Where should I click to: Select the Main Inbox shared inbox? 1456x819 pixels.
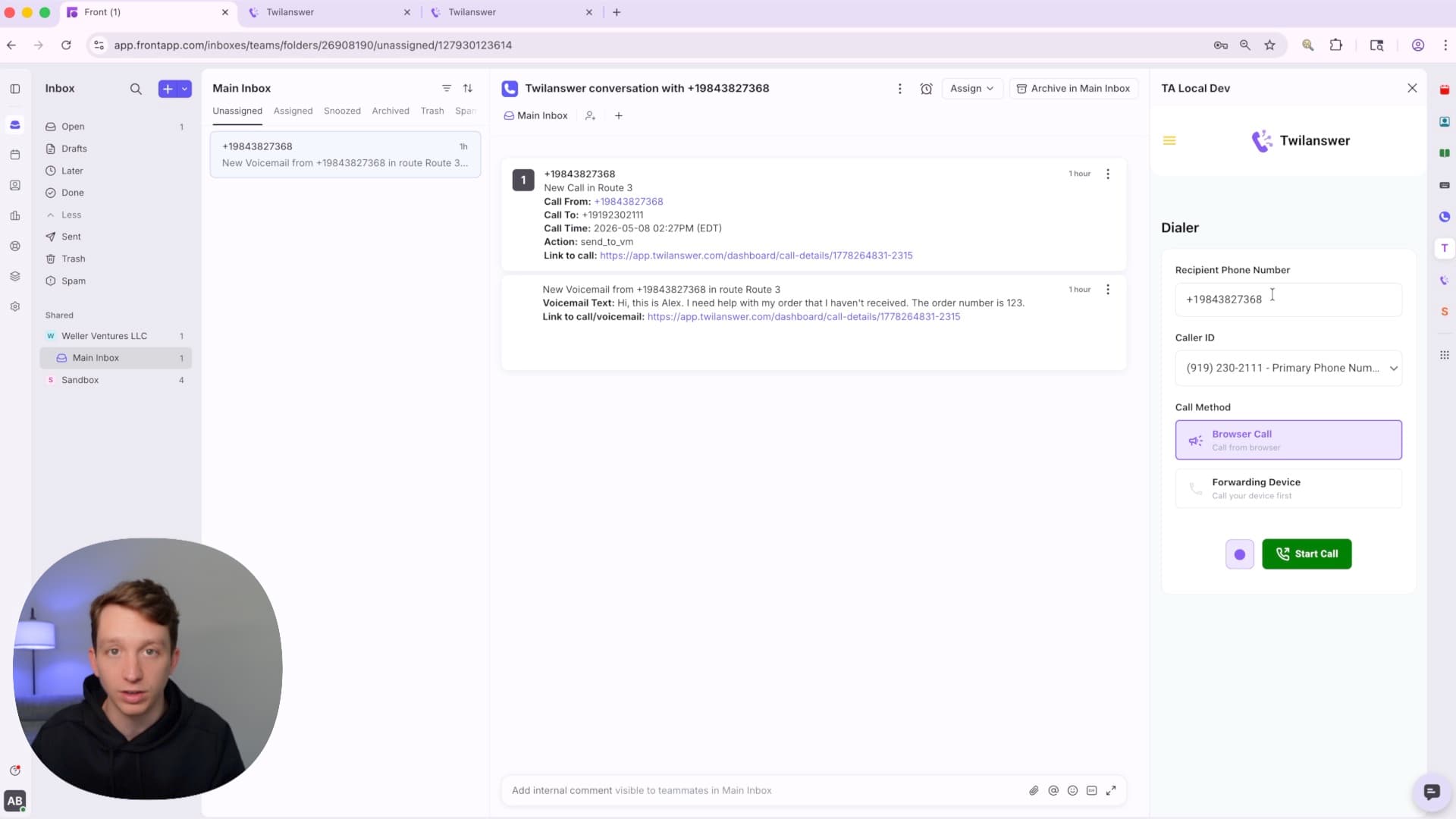tap(115, 358)
